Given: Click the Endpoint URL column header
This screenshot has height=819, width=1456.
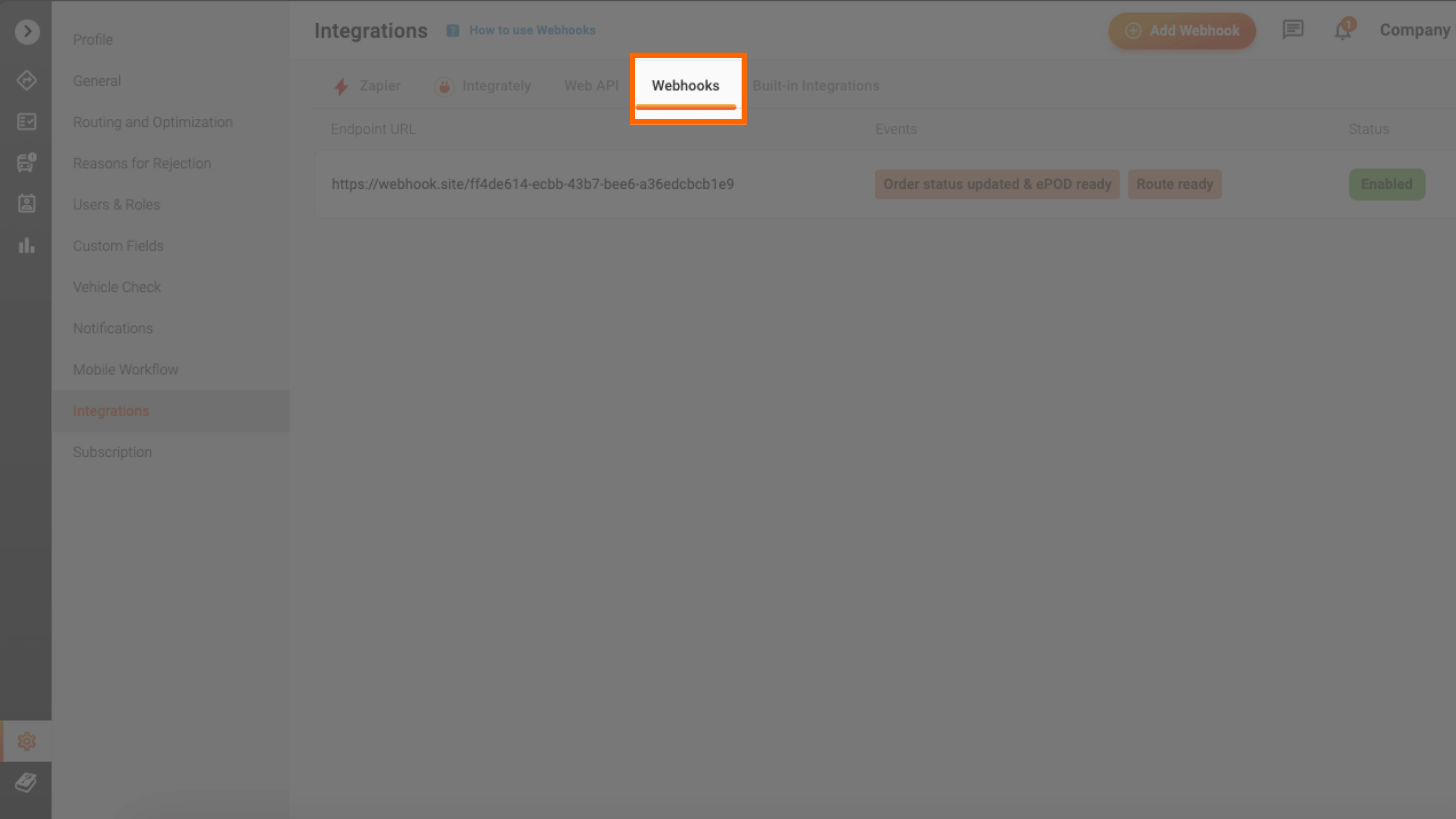Looking at the screenshot, I should pos(373,129).
